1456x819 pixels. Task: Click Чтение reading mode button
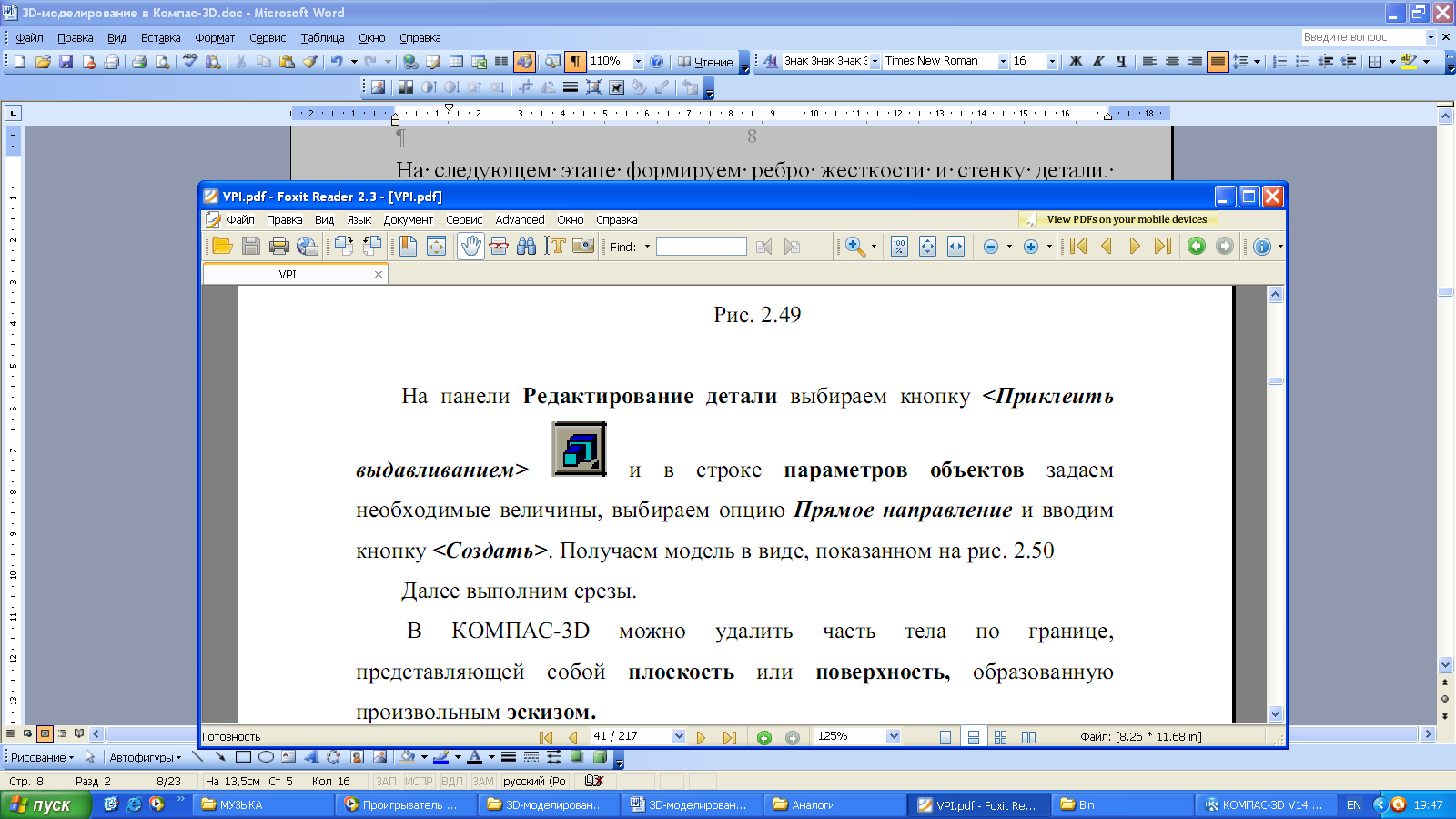pyautogui.click(x=705, y=61)
